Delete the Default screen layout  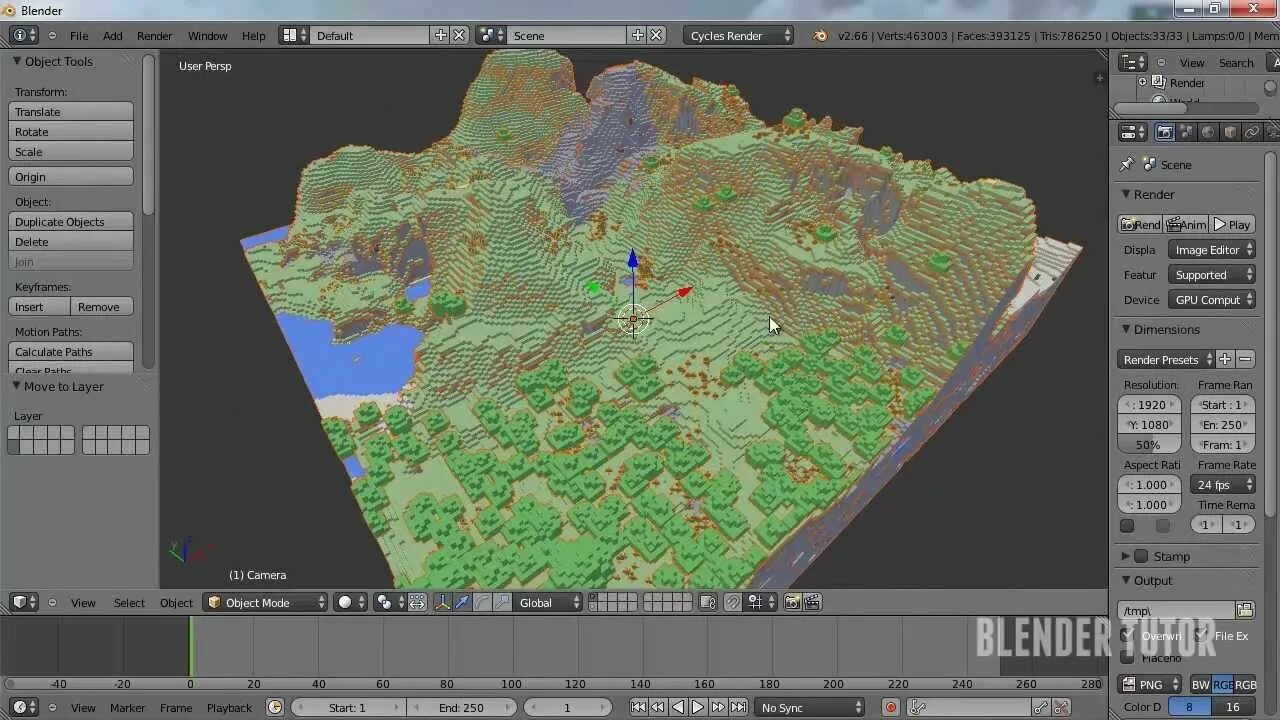[x=459, y=35]
